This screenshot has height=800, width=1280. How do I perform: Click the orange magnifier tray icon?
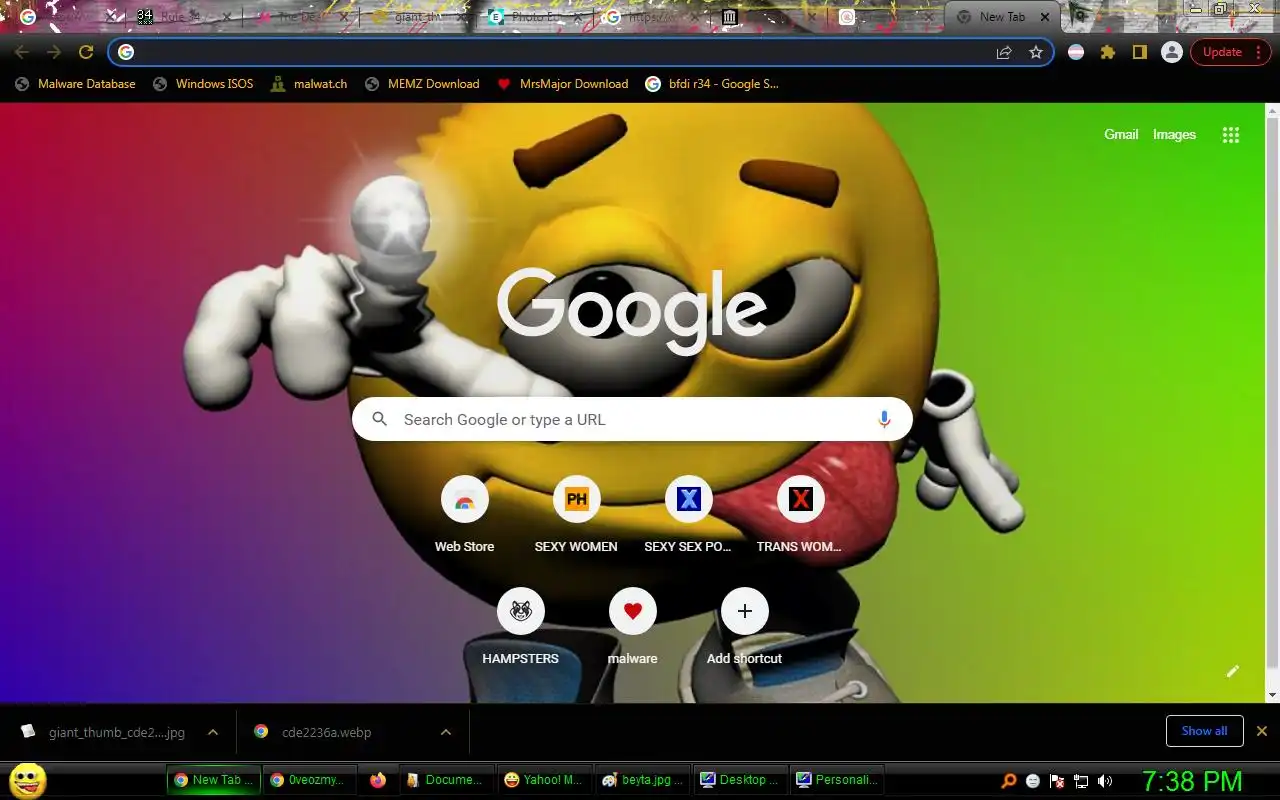click(1009, 781)
